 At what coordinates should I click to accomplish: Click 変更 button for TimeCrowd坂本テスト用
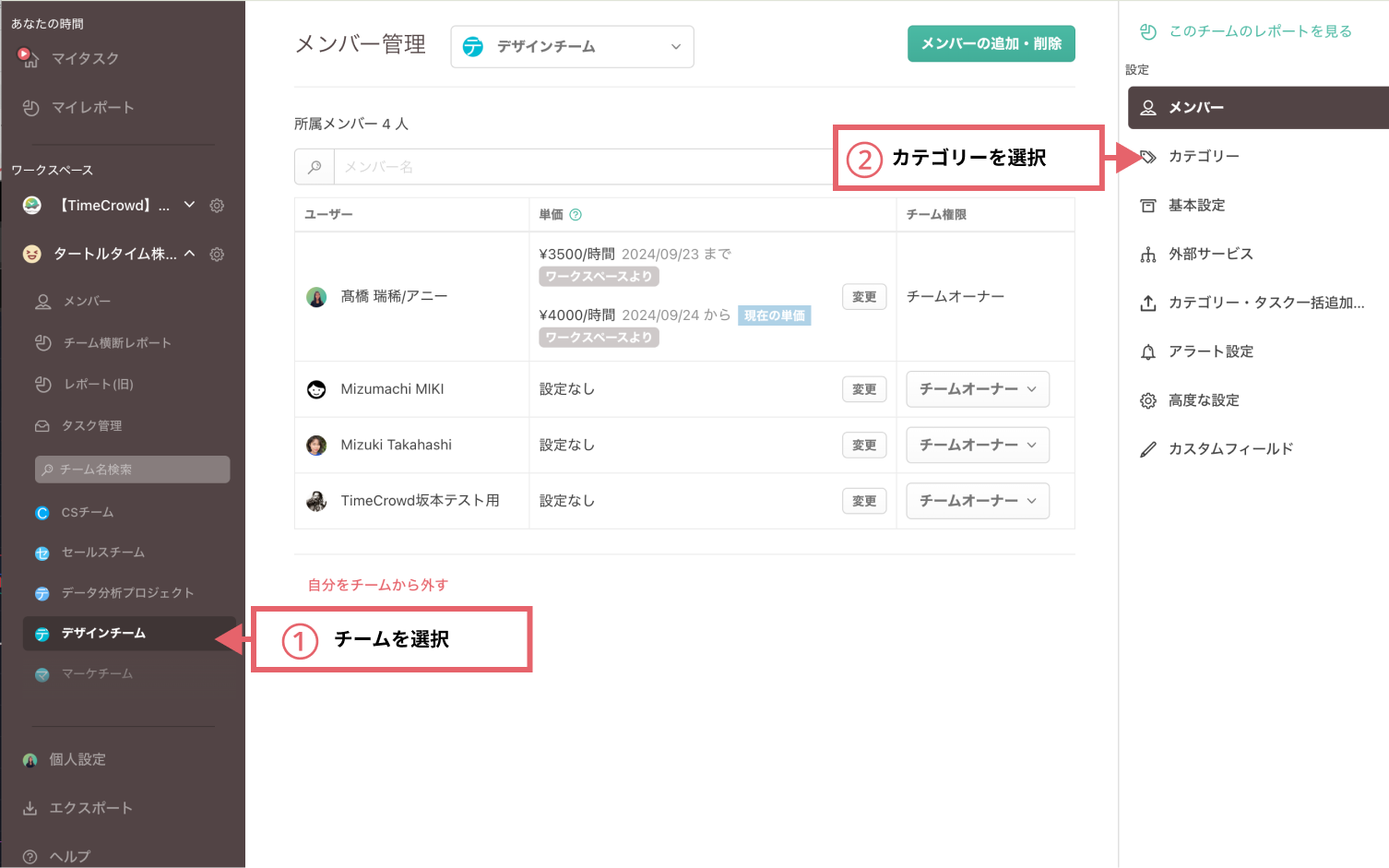(864, 501)
